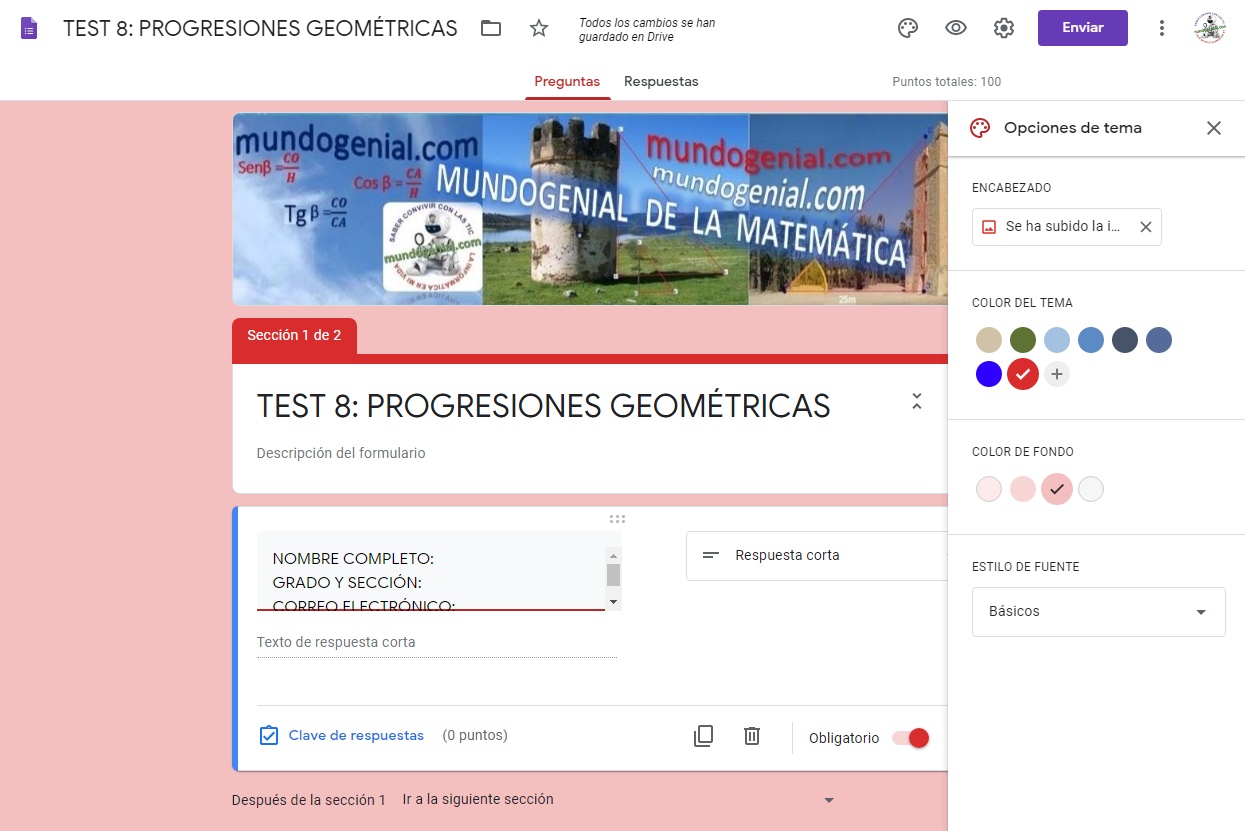Edit the section title TEST 8 field
This screenshot has width=1245, height=831.
(544, 406)
